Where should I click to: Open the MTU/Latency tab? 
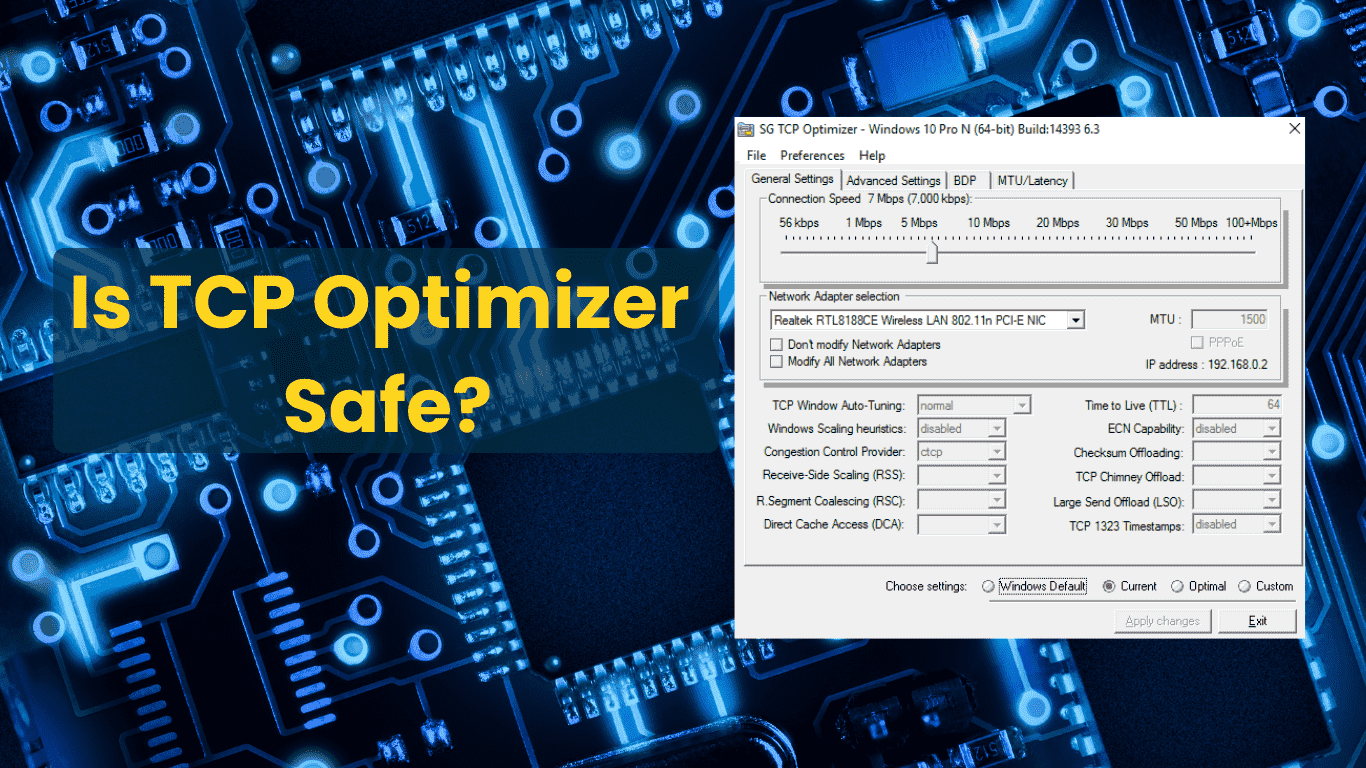point(1033,181)
